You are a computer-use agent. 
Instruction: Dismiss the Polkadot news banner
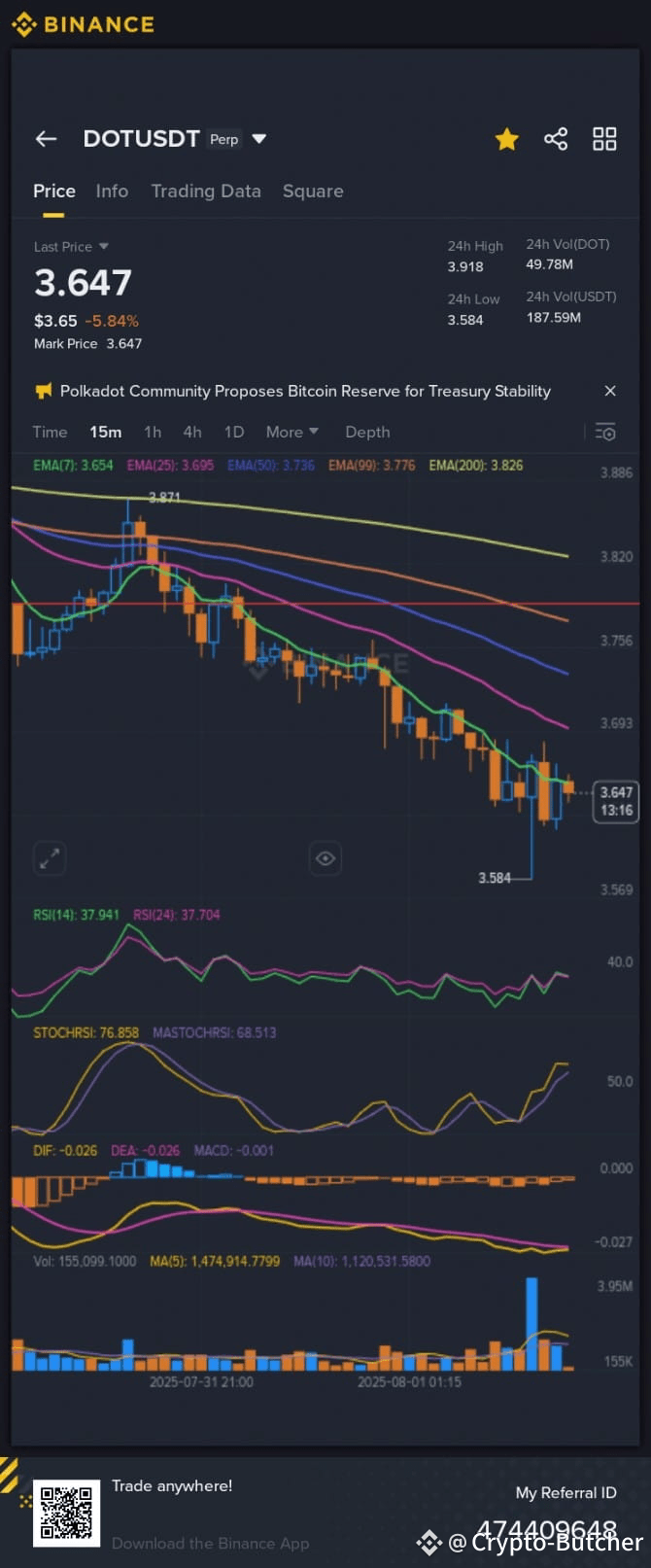(x=610, y=391)
